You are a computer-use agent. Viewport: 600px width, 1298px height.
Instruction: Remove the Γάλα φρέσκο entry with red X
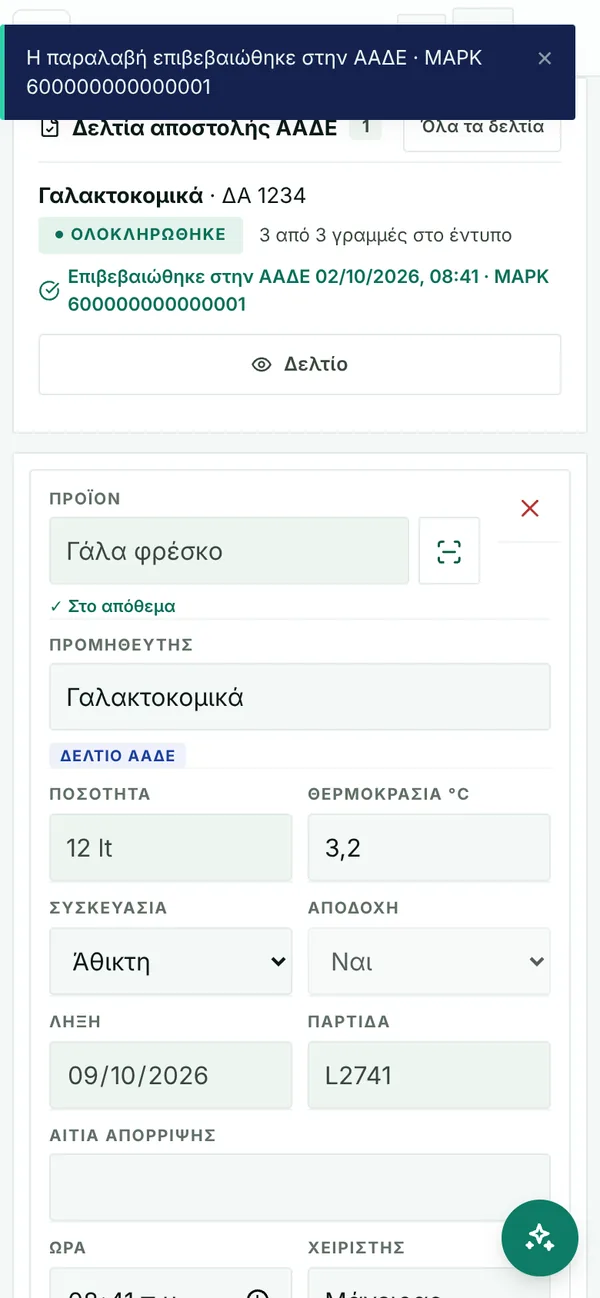(530, 508)
